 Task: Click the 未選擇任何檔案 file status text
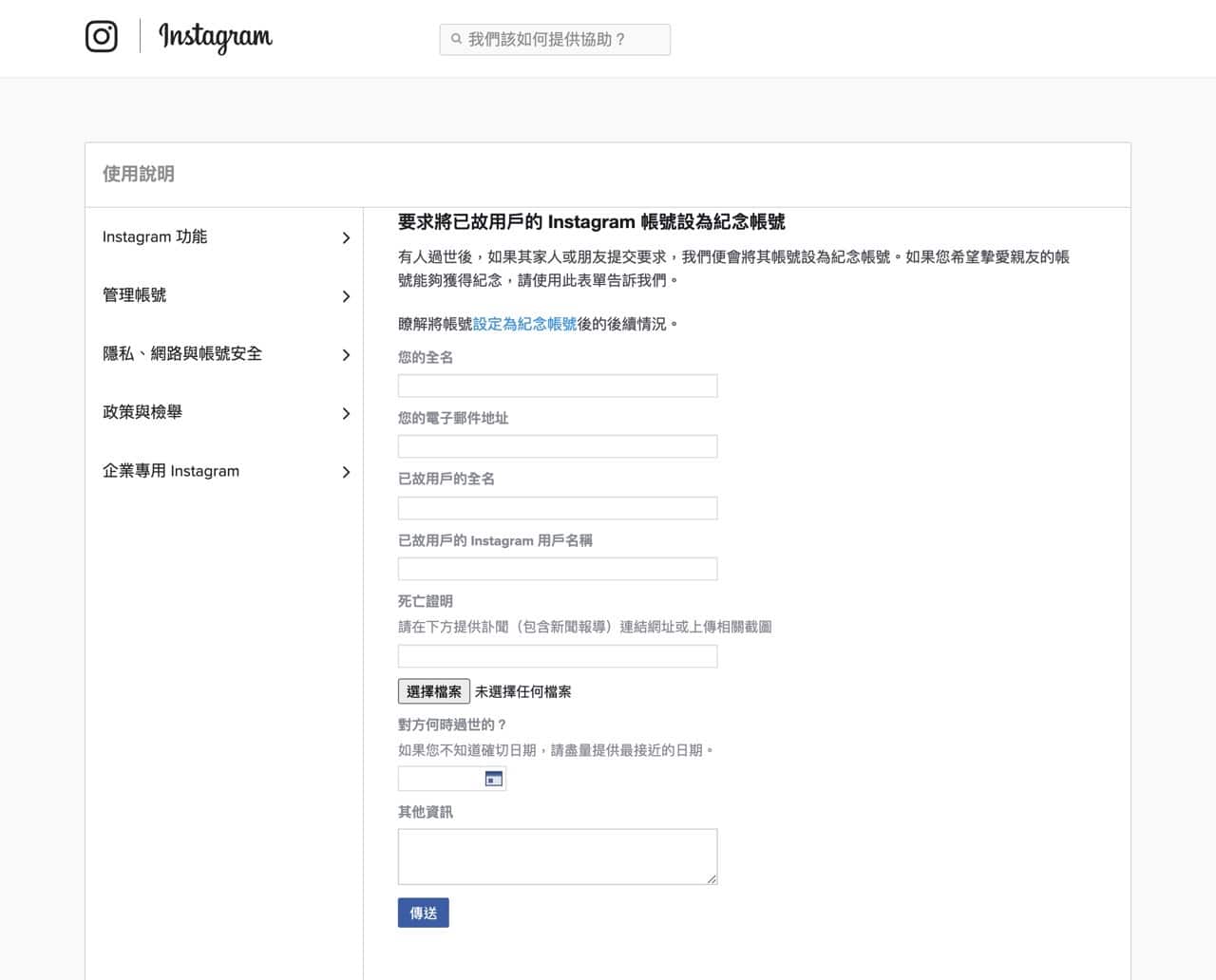[x=523, y=691]
